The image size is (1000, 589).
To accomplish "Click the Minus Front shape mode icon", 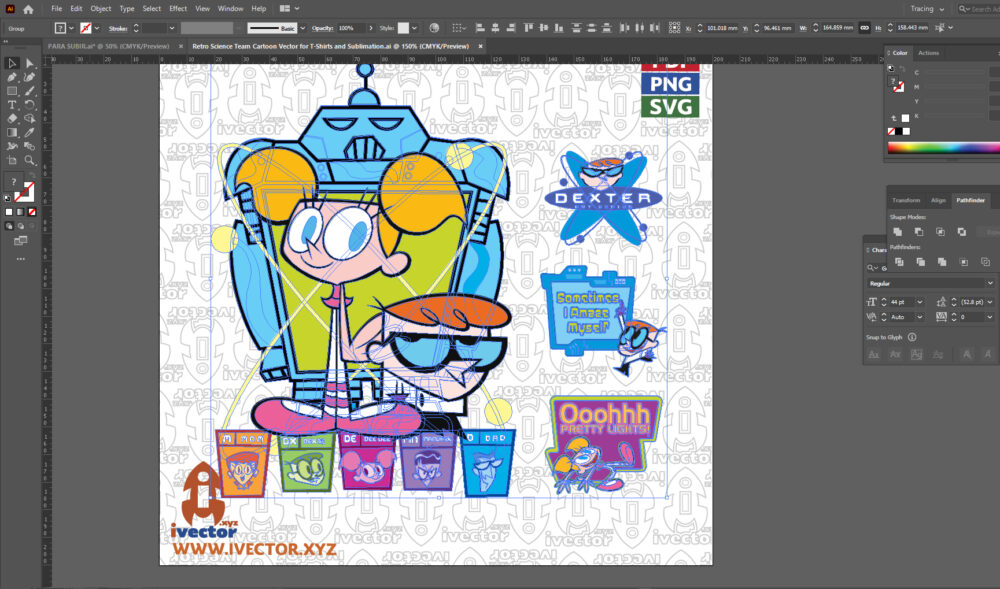I will [918, 232].
